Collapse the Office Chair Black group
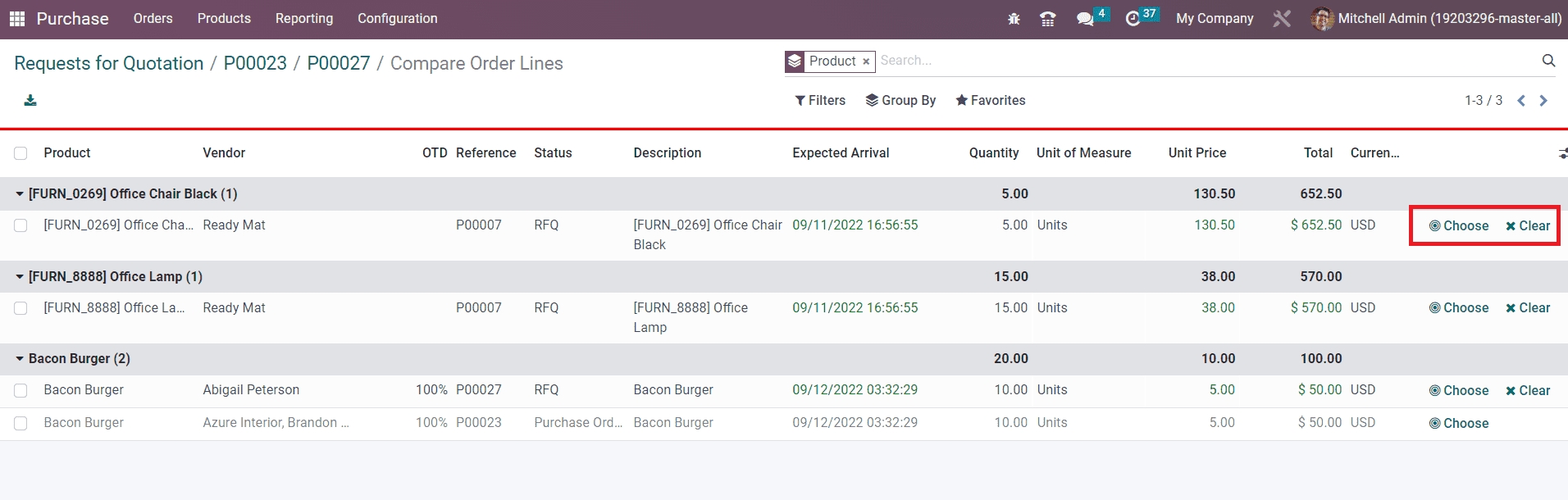1568x500 pixels. tap(20, 194)
